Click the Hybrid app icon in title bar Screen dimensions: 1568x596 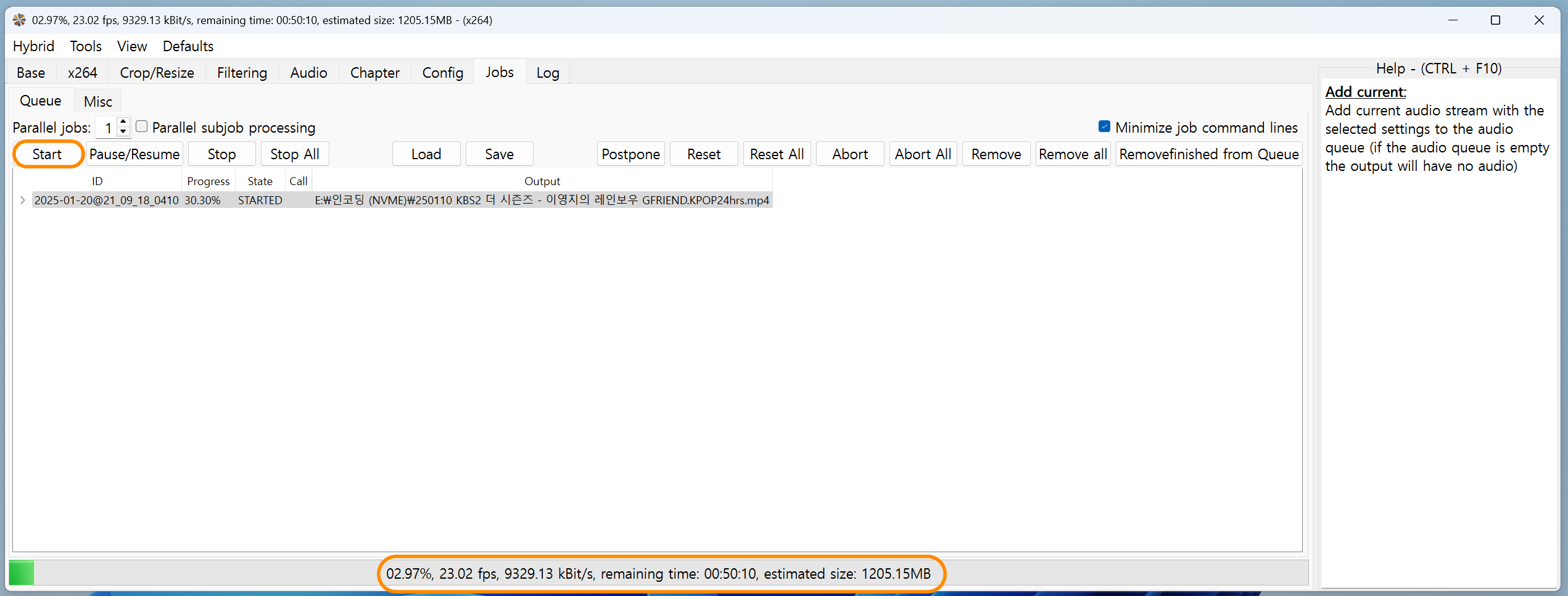[x=19, y=20]
